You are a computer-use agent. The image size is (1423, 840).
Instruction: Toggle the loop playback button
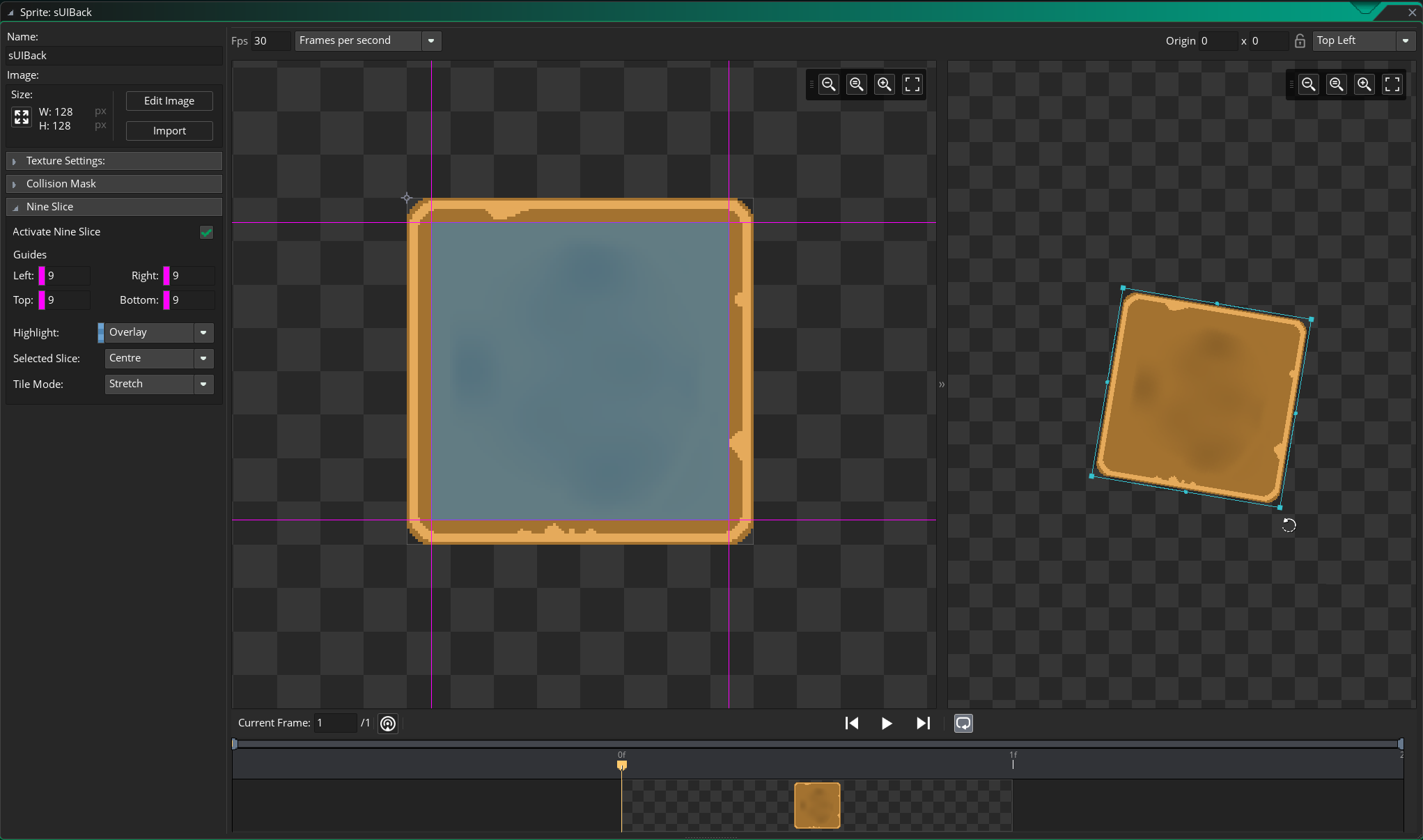(x=963, y=724)
